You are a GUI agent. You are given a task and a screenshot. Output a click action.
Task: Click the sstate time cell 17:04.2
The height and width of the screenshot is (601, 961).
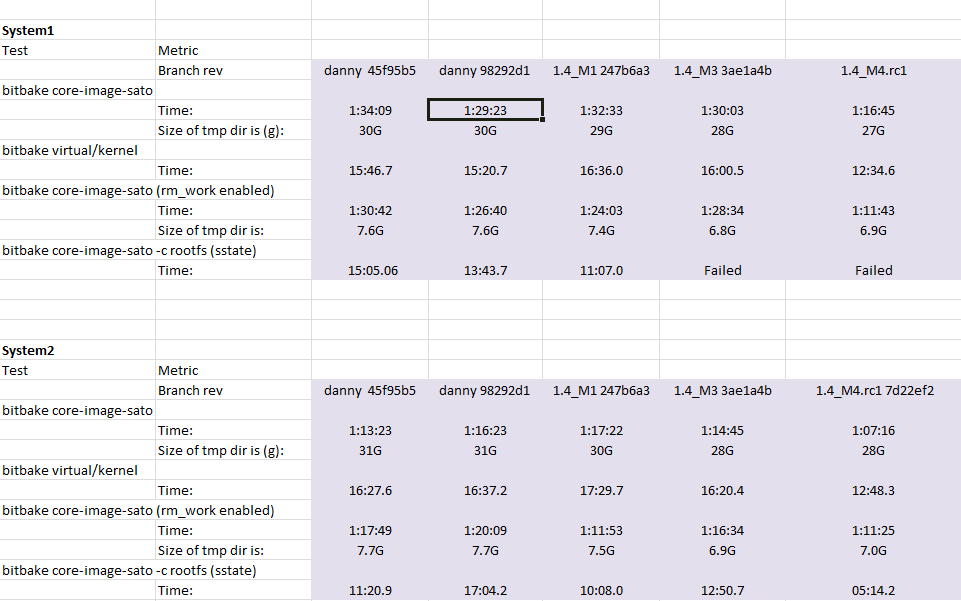pos(485,590)
